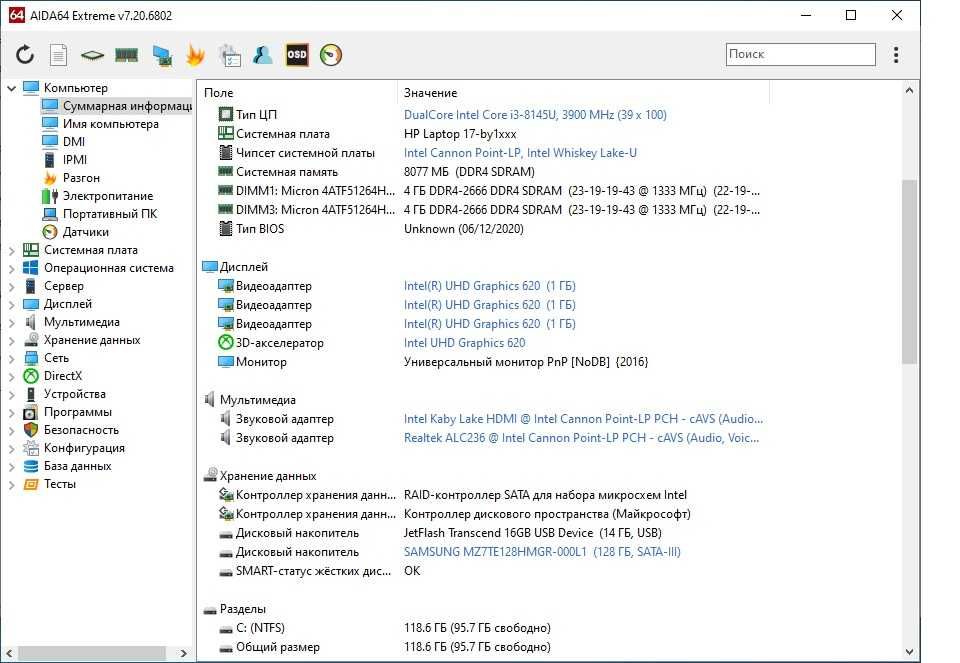
Task: Select Суммарная информация in the tree
Action: (x=117, y=106)
